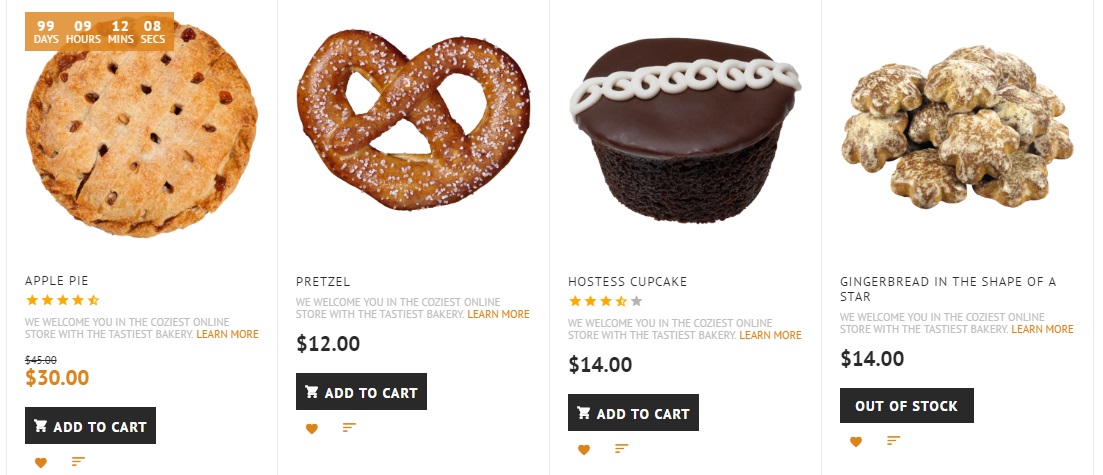Open the Pretzel product image
This screenshot has width=1103, height=475.
point(413,120)
